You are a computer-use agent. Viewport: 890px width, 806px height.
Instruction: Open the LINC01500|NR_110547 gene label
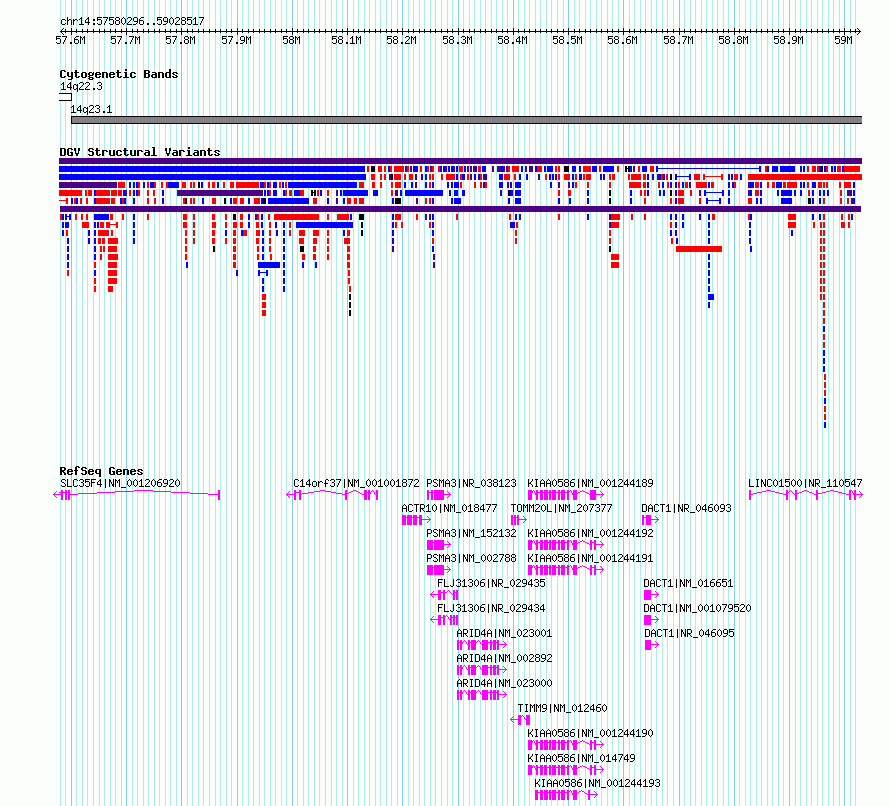point(805,484)
